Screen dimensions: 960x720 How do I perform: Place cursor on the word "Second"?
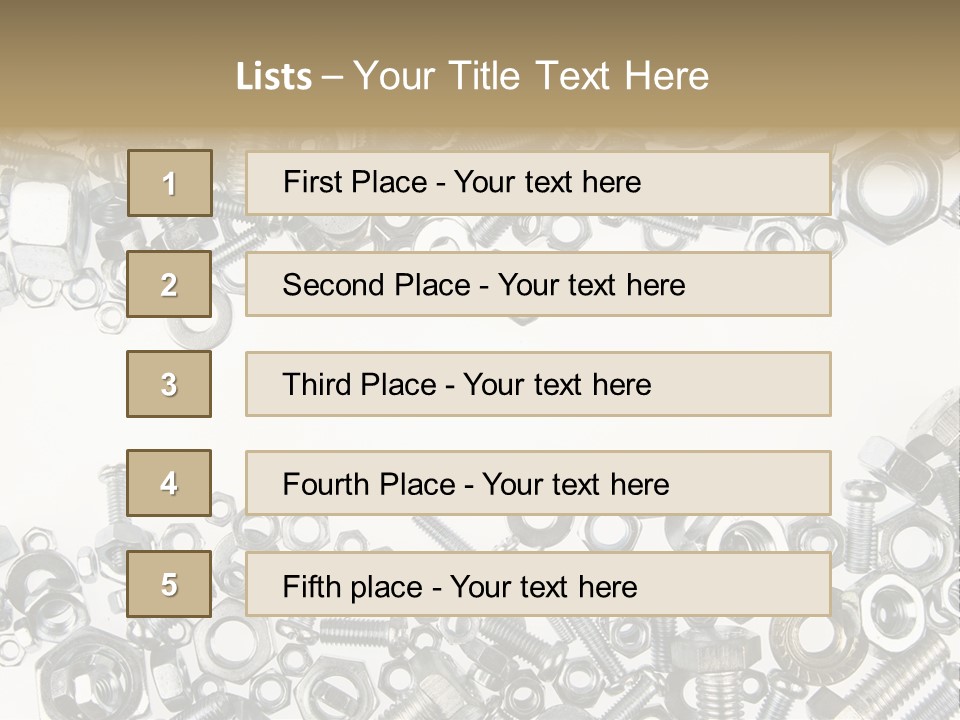(x=334, y=285)
